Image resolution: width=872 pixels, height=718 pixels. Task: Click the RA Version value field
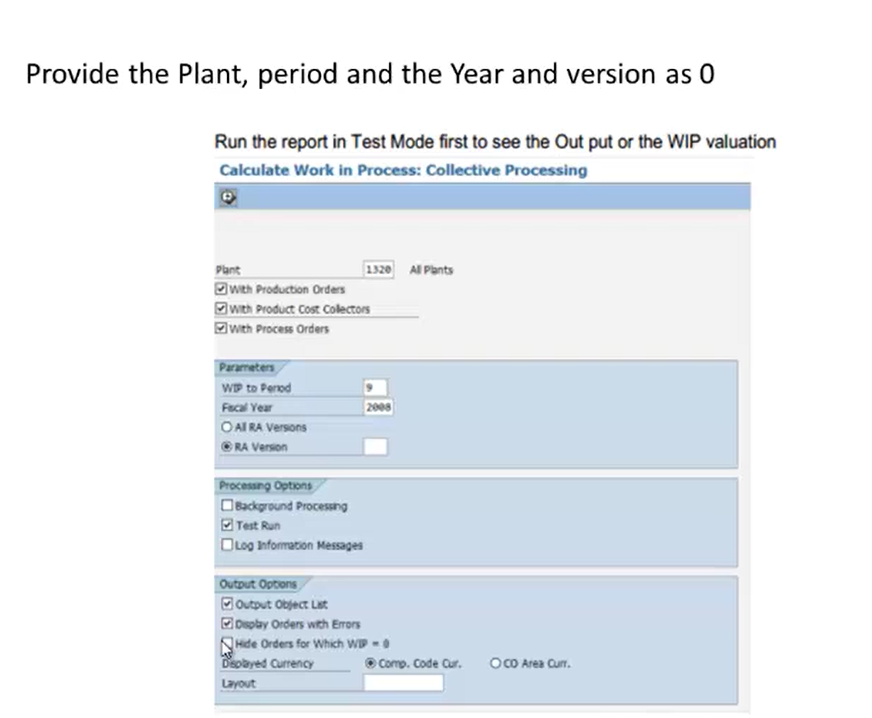click(375, 447)
